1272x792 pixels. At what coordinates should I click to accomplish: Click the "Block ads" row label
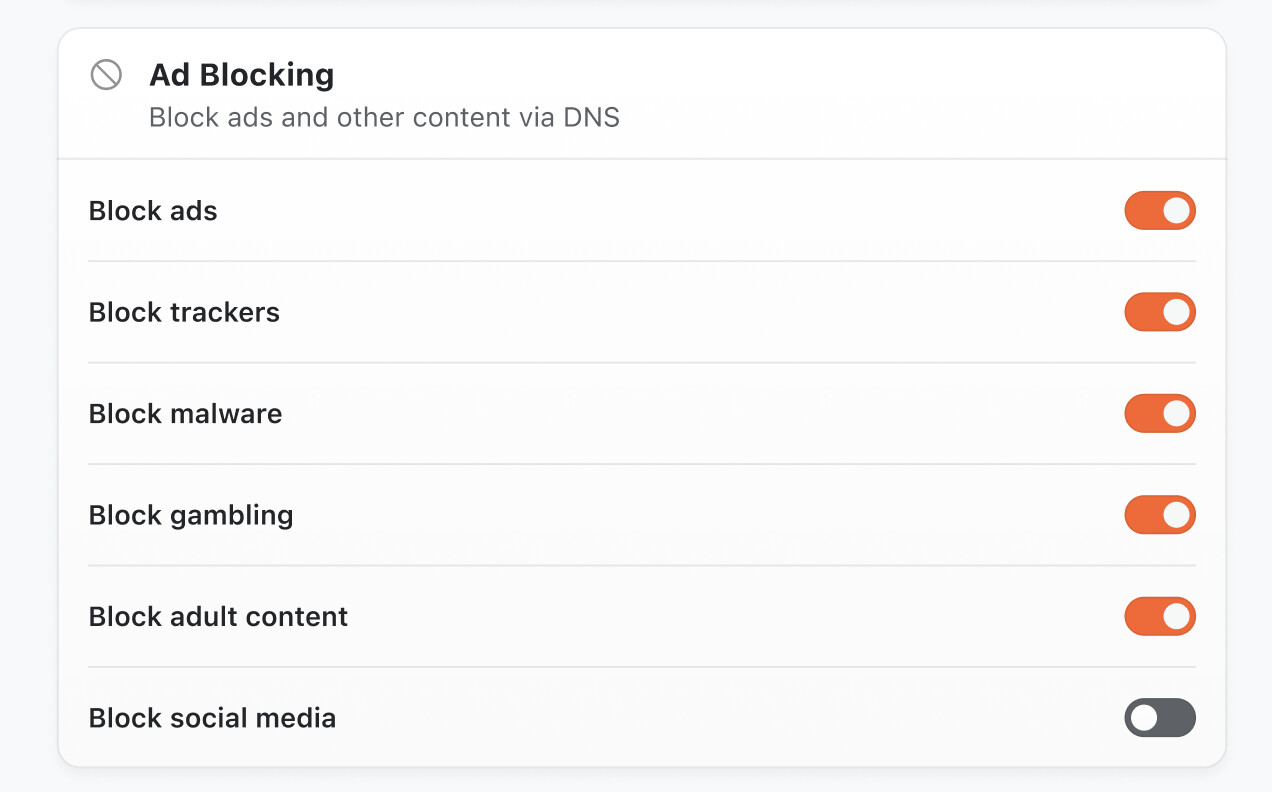[153, 211]
